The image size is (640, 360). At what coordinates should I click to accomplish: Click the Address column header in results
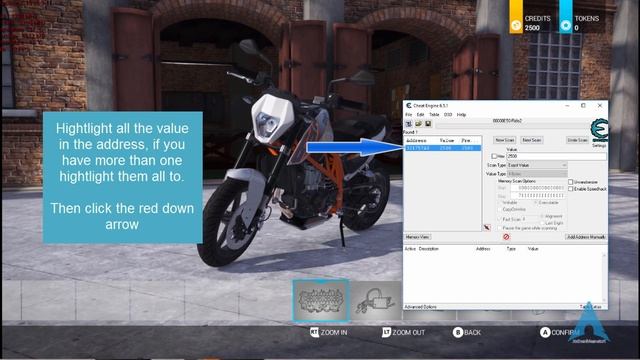coord(416,140)
